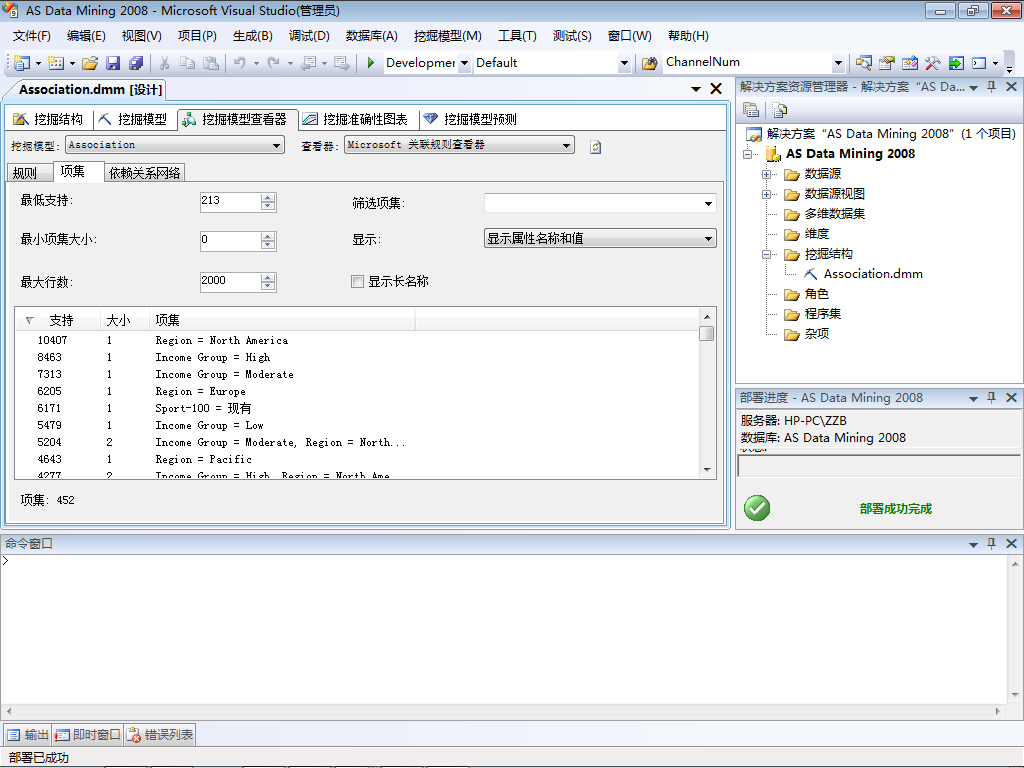Open the Properties Window toolbar icon
1024x768 pixels.
click(886, 63)
